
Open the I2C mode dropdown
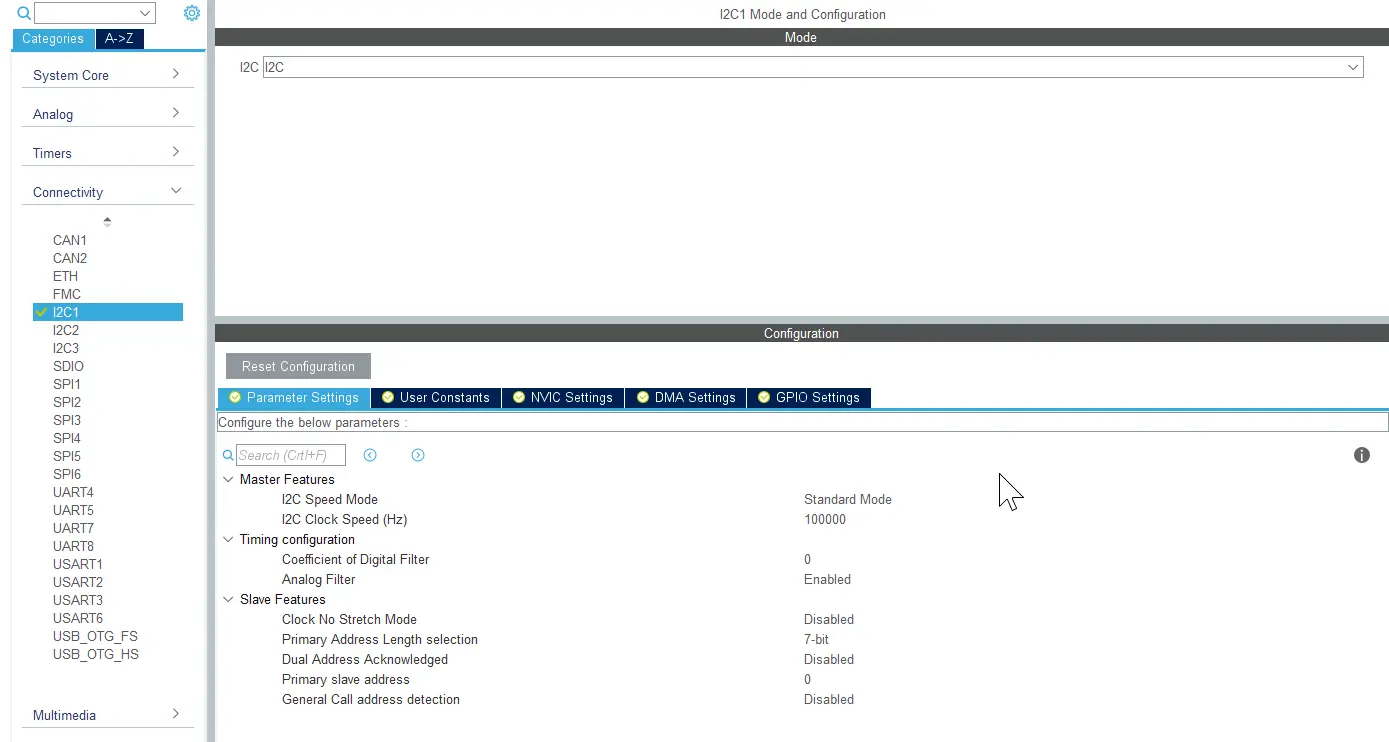tap(1353, 67)
